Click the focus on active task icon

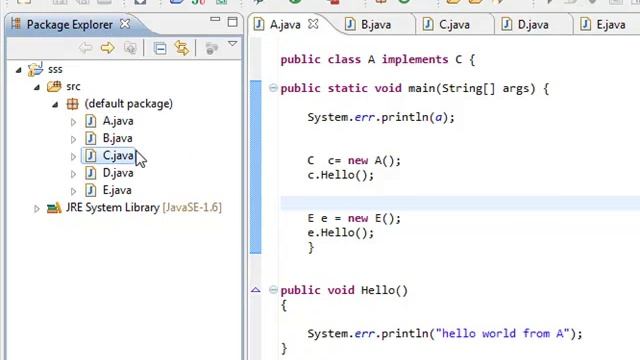211,49
